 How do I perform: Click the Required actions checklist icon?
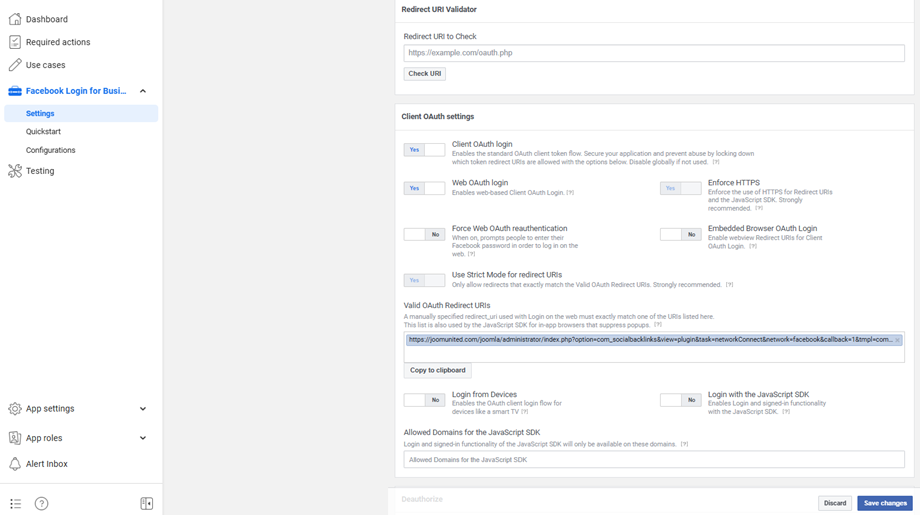click(15, 42)
